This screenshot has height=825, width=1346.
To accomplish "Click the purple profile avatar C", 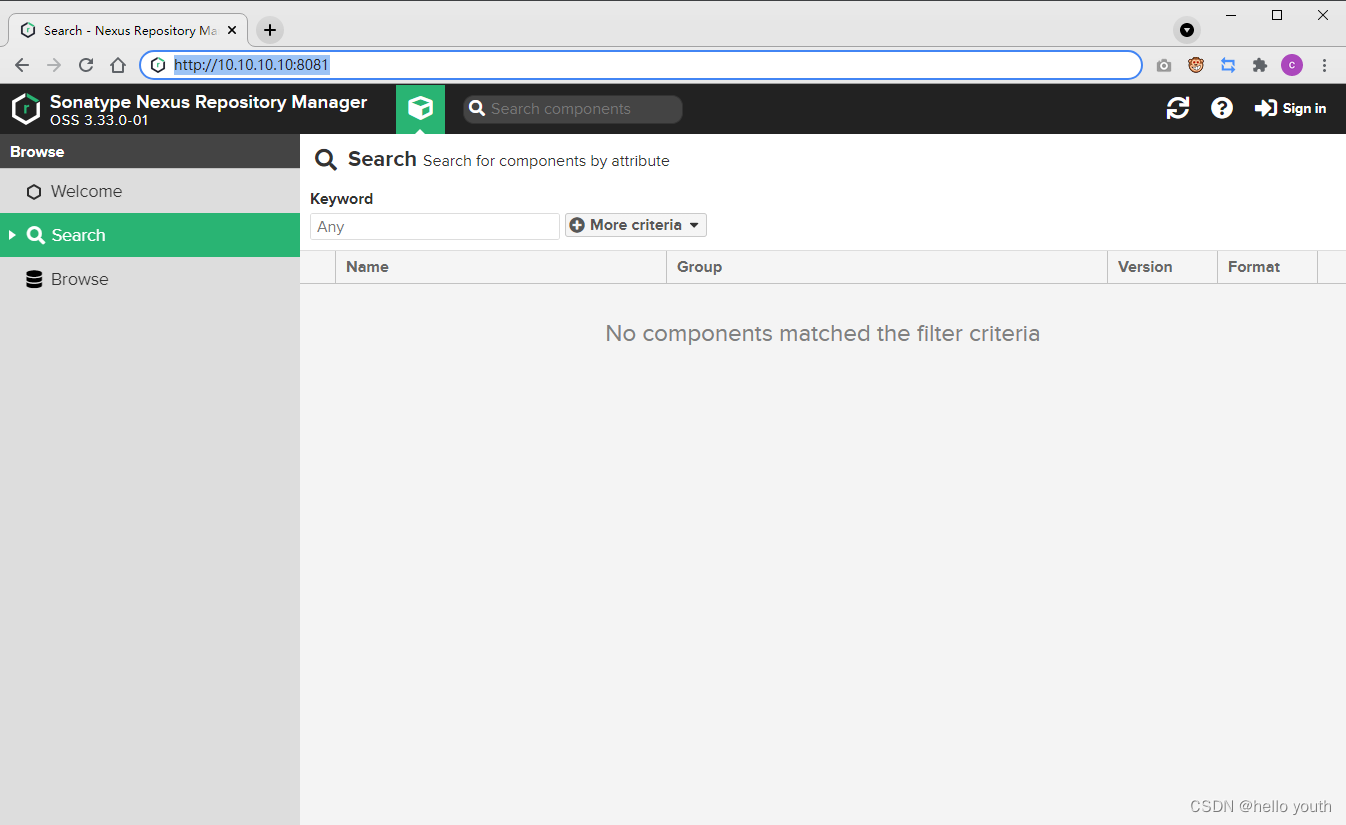I will [1292, 64].
